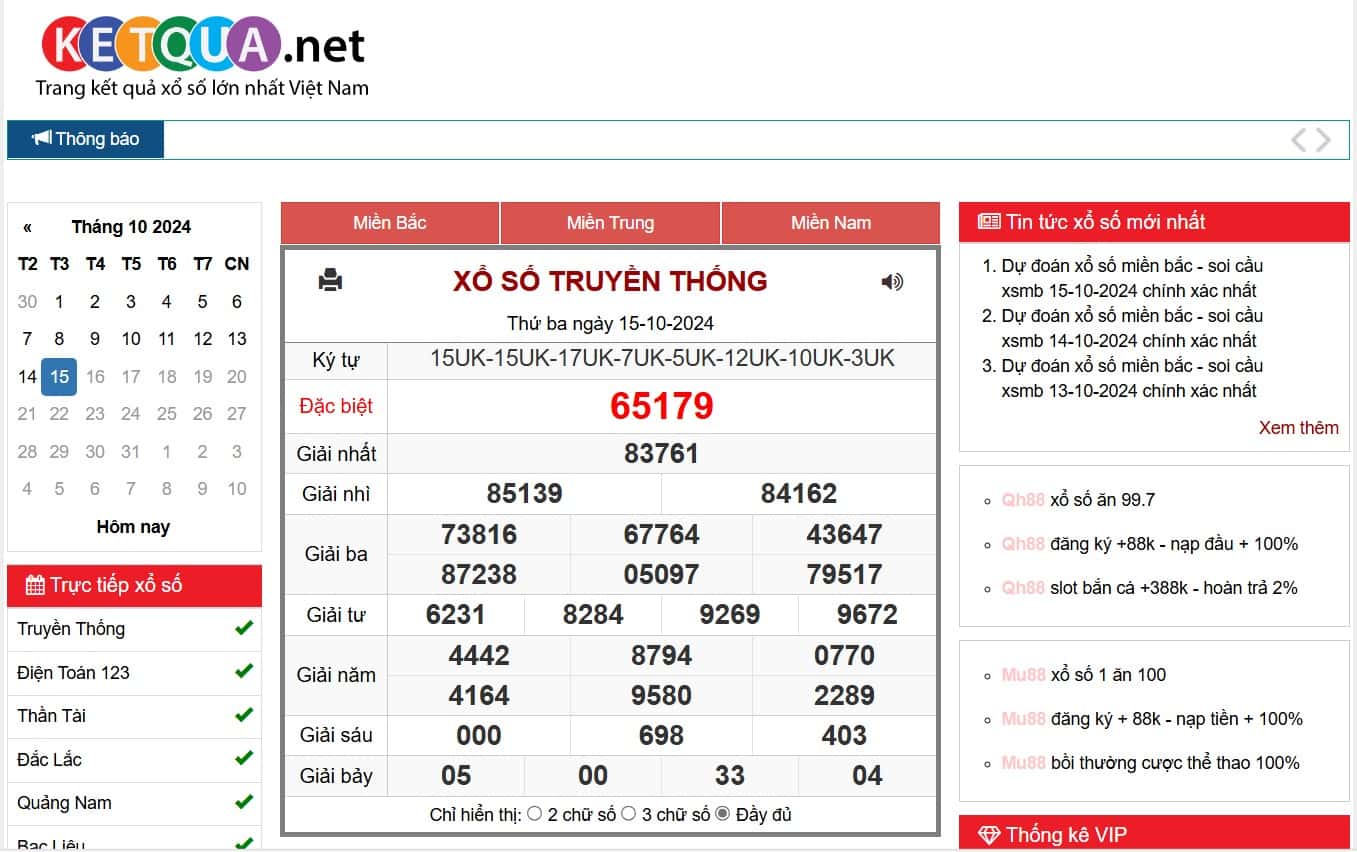
Task: Click the Thống kê VIP header
Action: tap(1154, 835)
